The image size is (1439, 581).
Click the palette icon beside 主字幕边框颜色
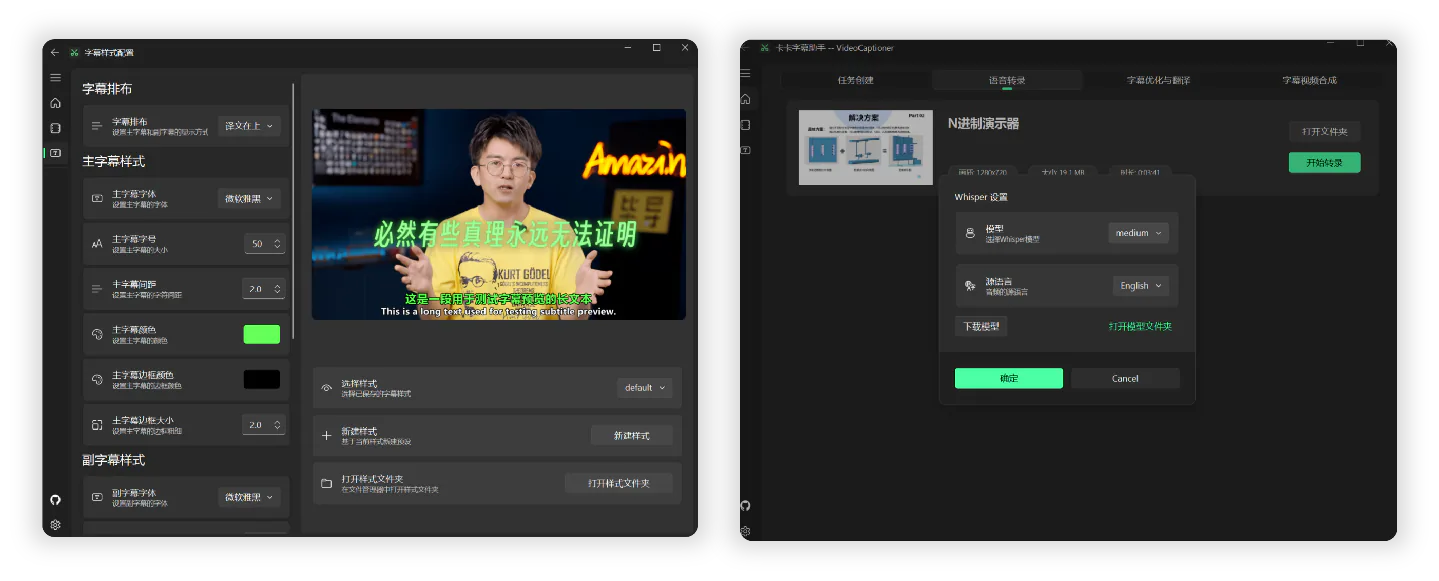(97, 380)
